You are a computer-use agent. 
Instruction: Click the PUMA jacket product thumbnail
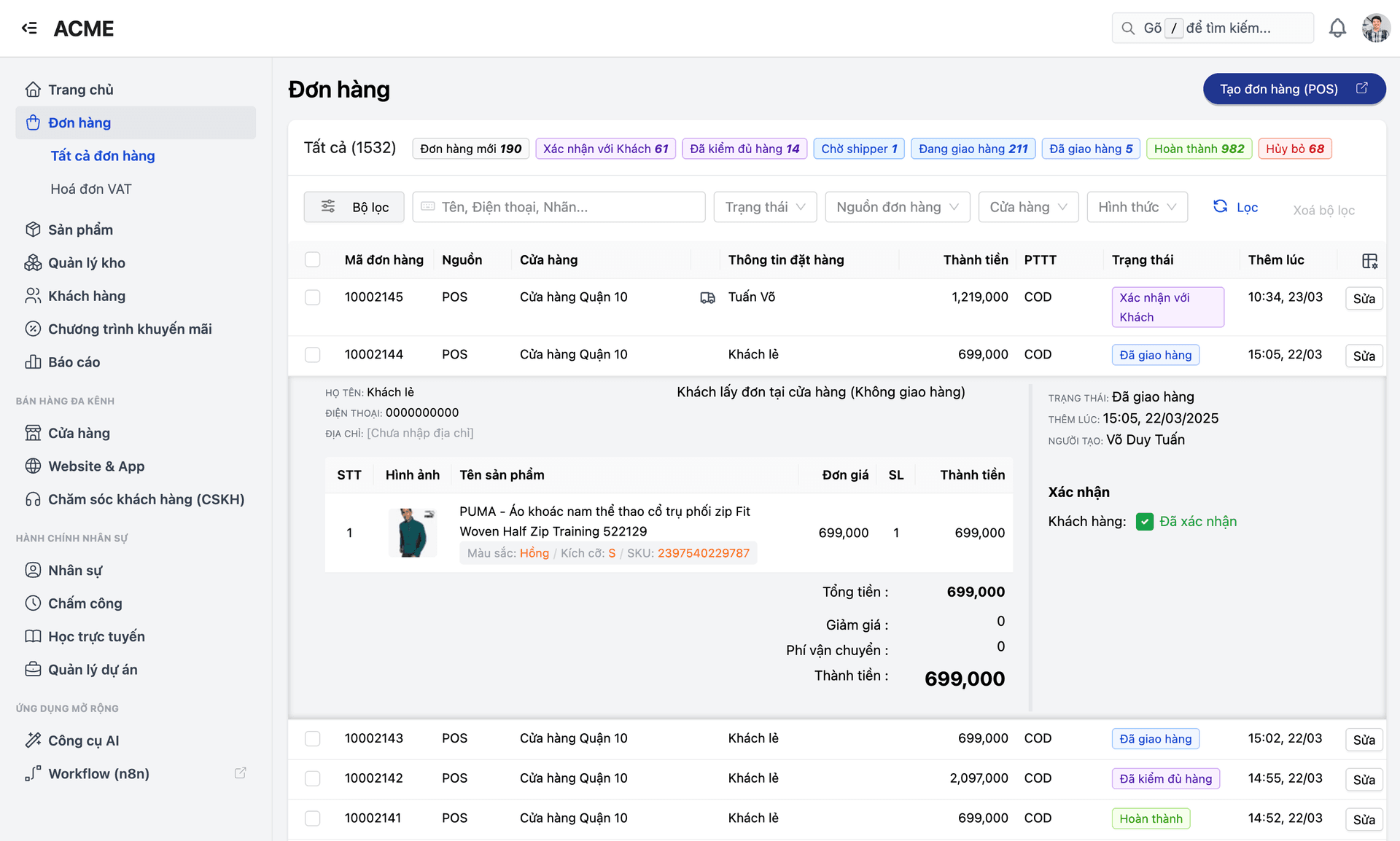tap(412, 532)
